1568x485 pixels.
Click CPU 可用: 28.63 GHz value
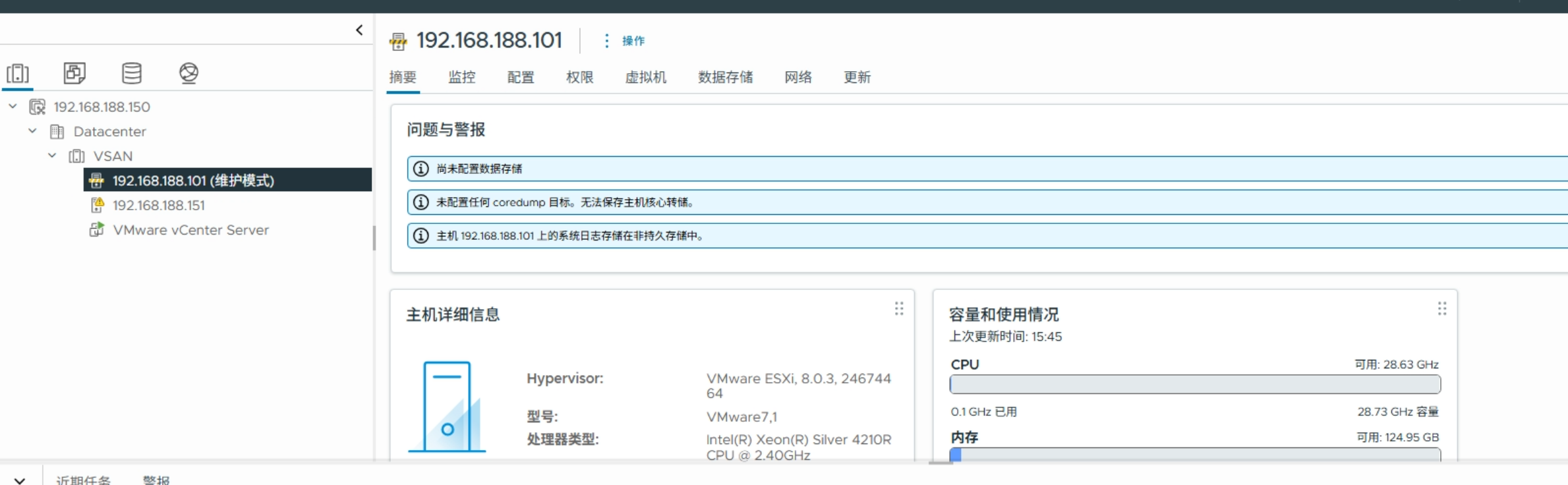[x=1397, y=365]
